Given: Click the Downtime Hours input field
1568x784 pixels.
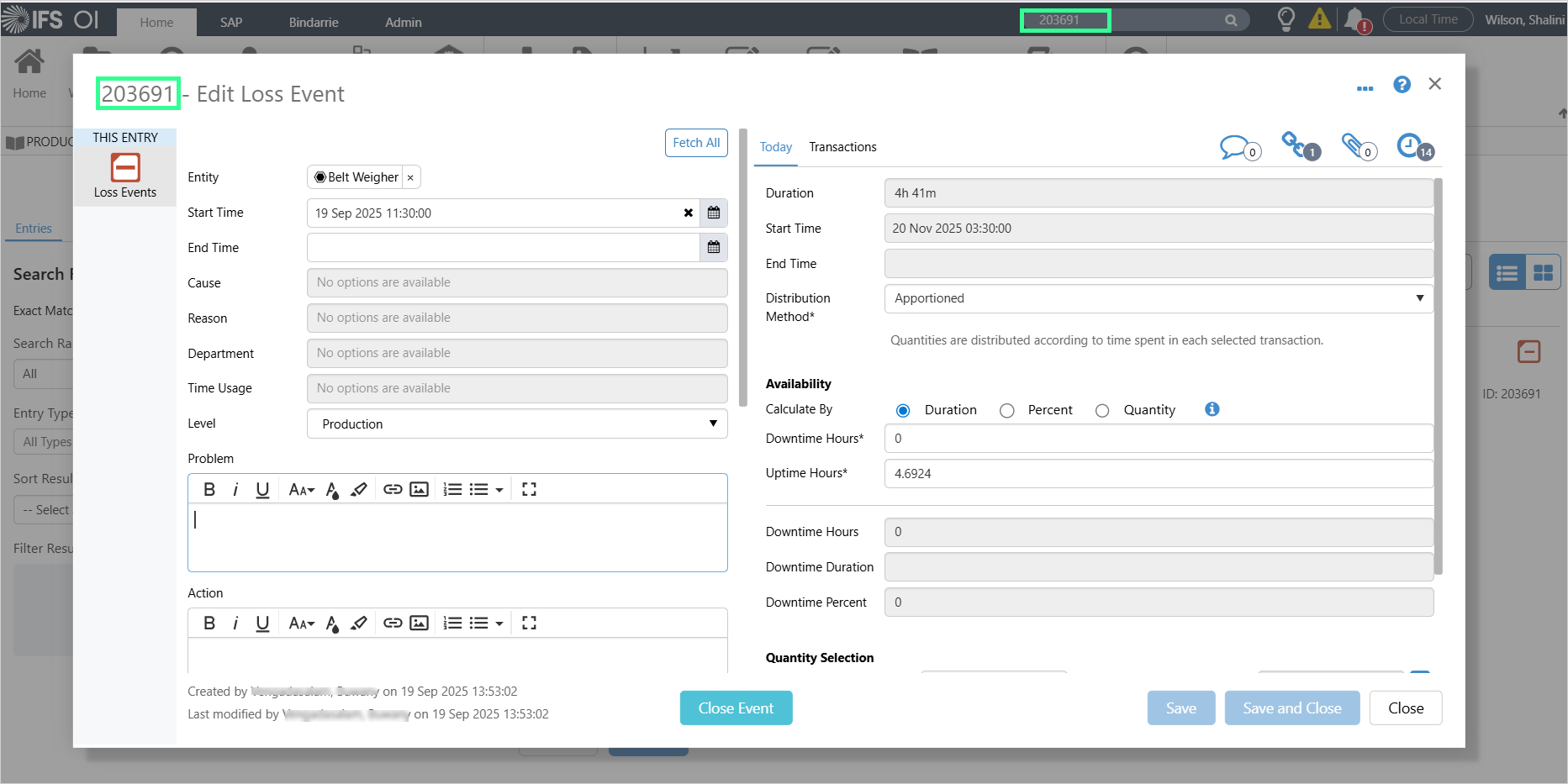Looking at the screenshot, I should click(1158, 439).
